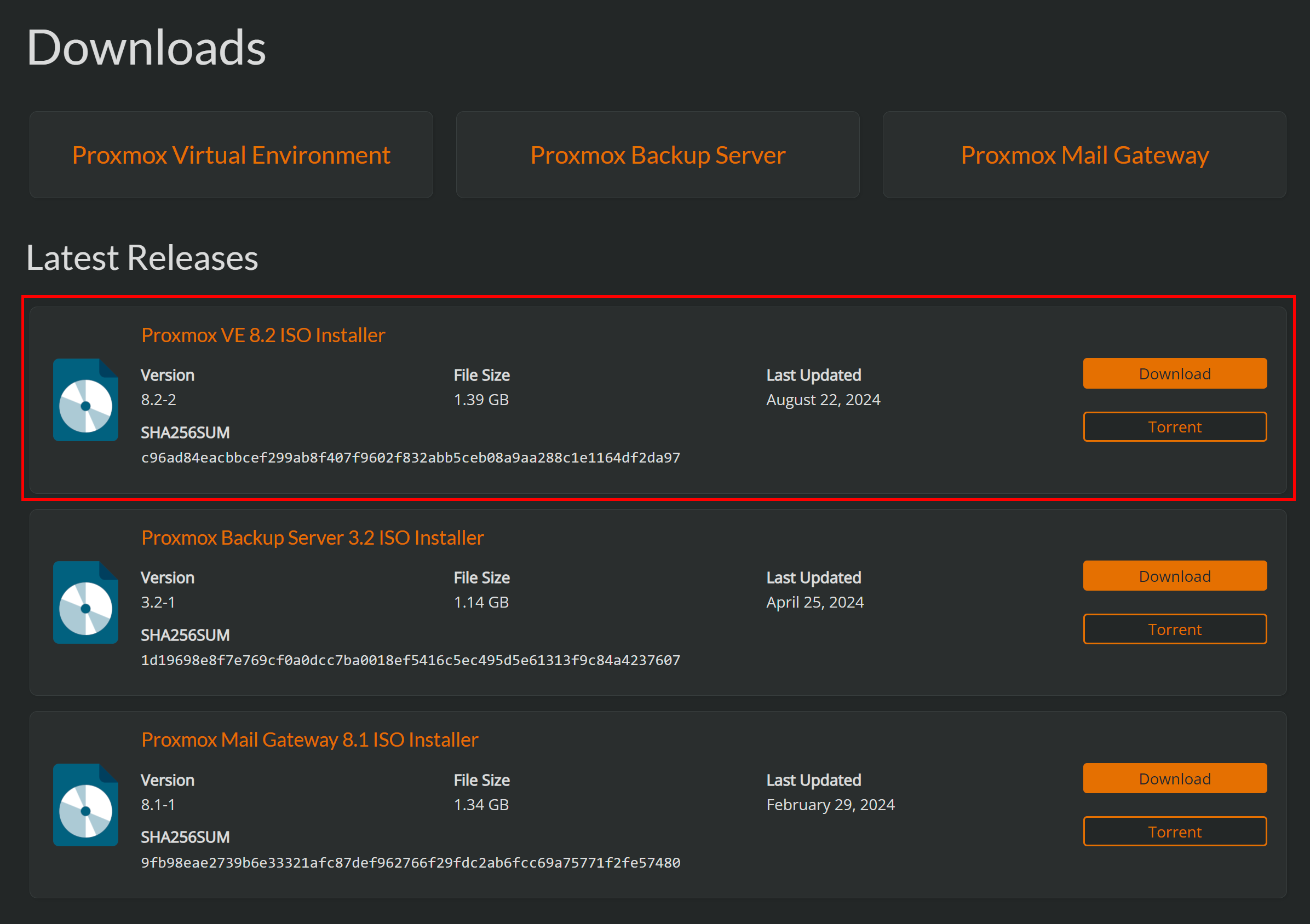Screen dimensions: 1310x924
Task: Open the Proxmox Backup Server category
Action: click(657, 155)
